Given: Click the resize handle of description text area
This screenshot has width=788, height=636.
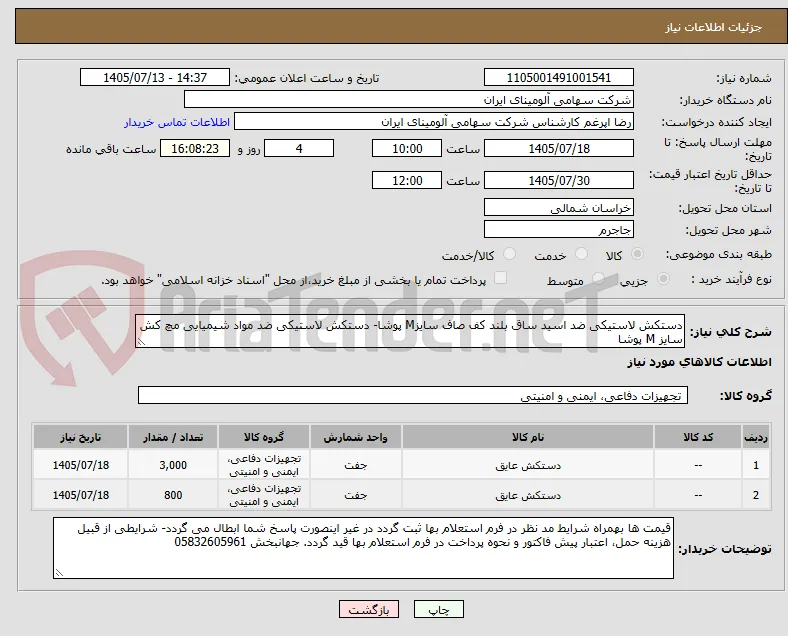Looking at the screenshot, I should tap(141, 342).
